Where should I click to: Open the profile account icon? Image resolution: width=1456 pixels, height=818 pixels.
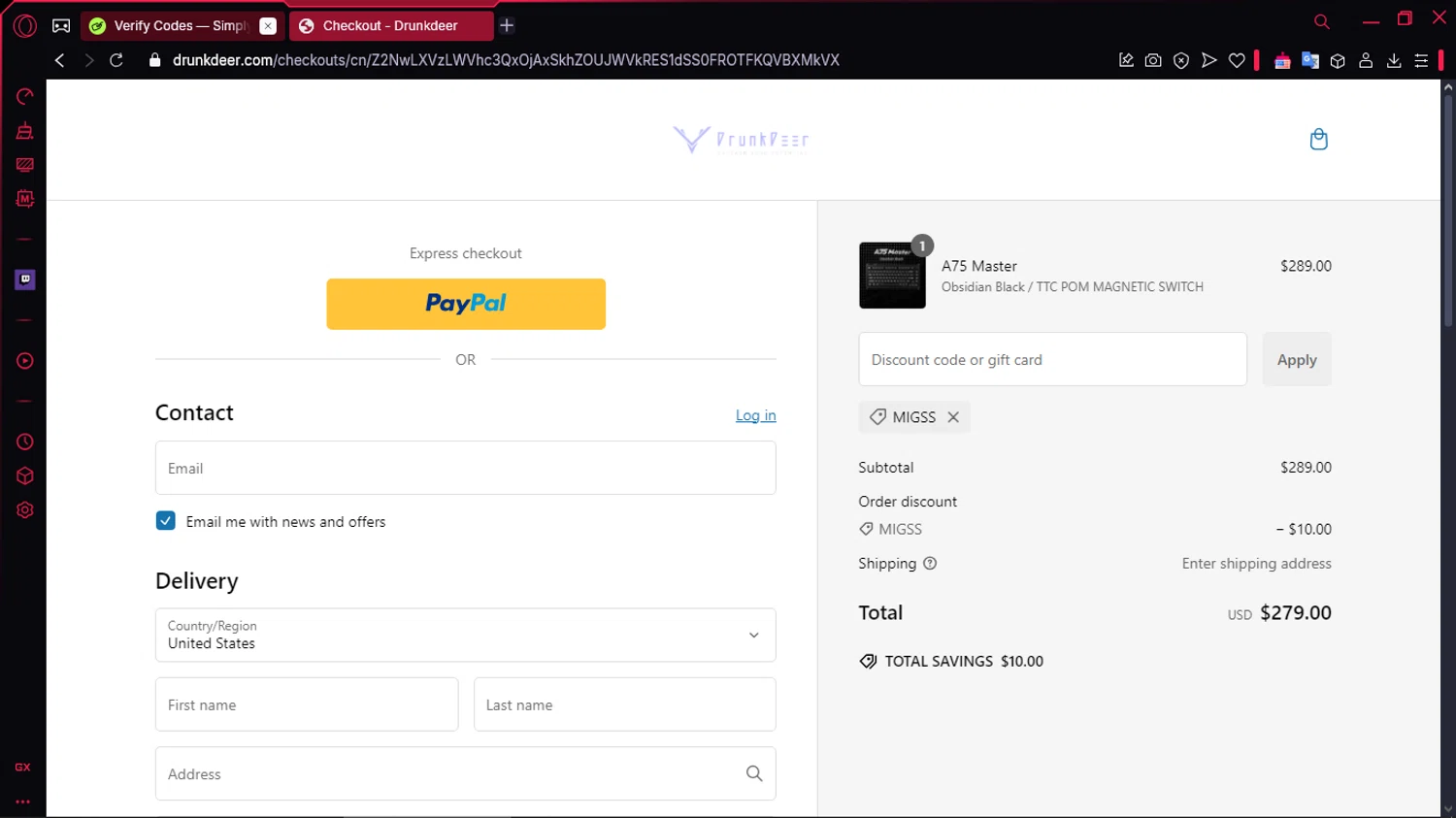(x=1366, y=60)
